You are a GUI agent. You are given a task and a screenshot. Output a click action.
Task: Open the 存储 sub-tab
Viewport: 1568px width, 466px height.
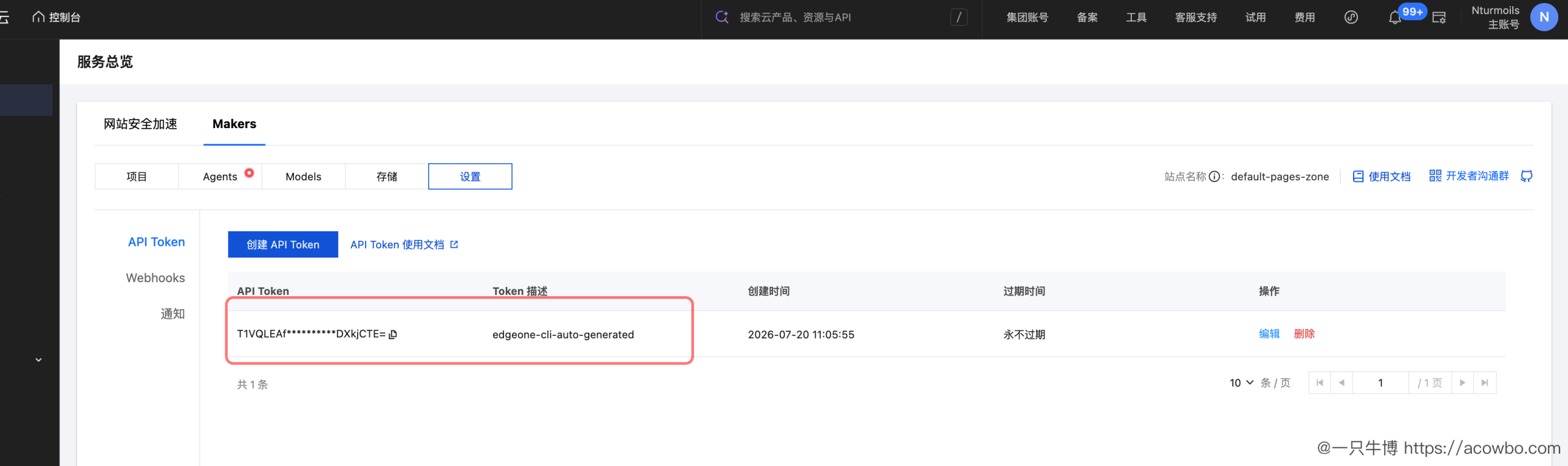point(386,177)
